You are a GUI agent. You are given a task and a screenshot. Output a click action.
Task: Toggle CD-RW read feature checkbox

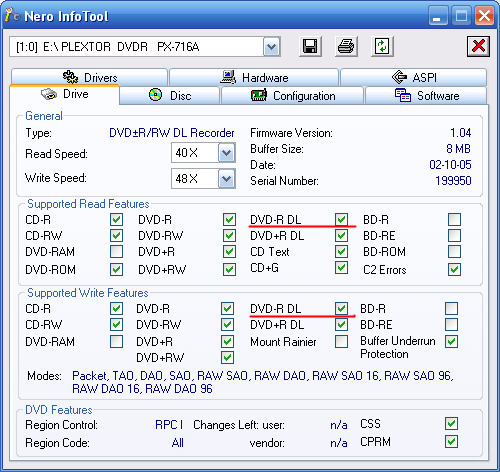tap(116, 236)
